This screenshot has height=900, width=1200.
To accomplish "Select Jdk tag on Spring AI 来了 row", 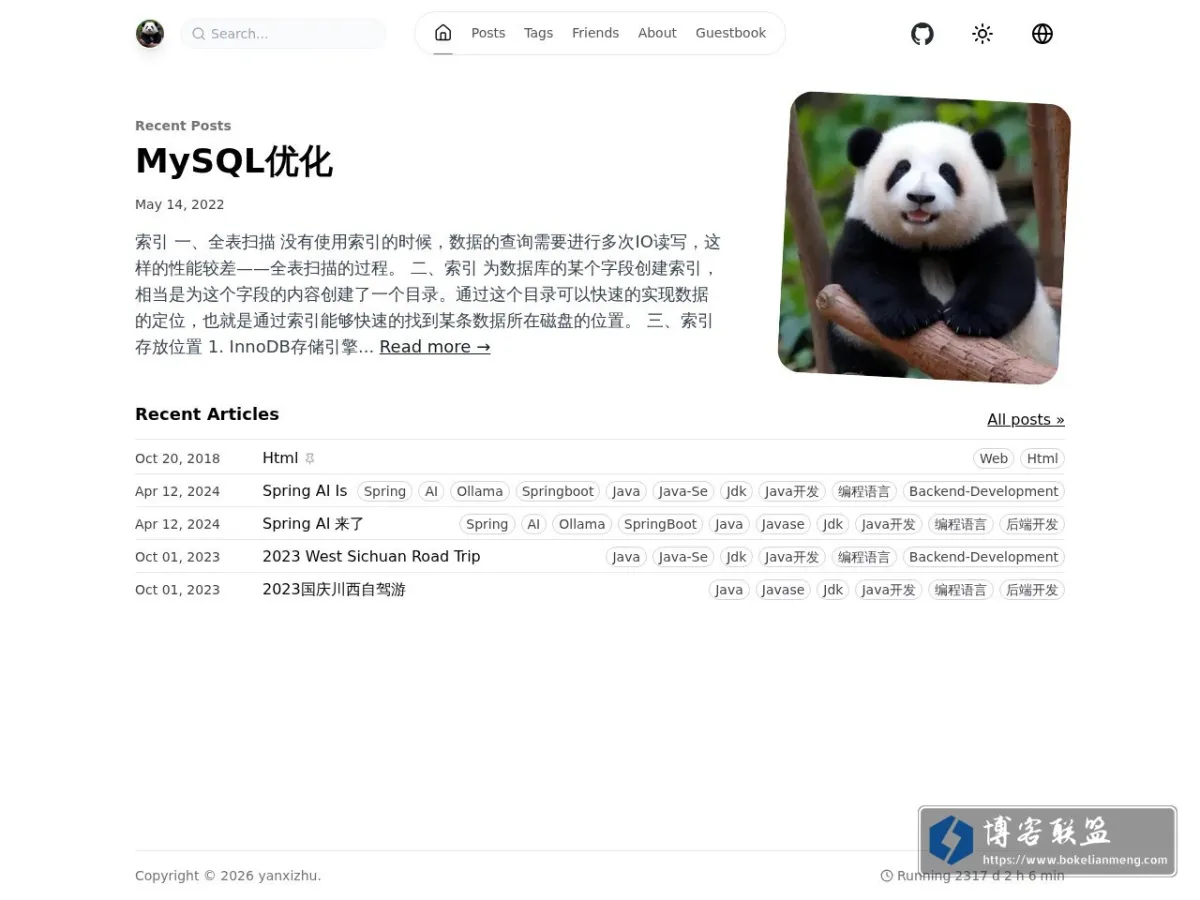I will pos(833,525).
